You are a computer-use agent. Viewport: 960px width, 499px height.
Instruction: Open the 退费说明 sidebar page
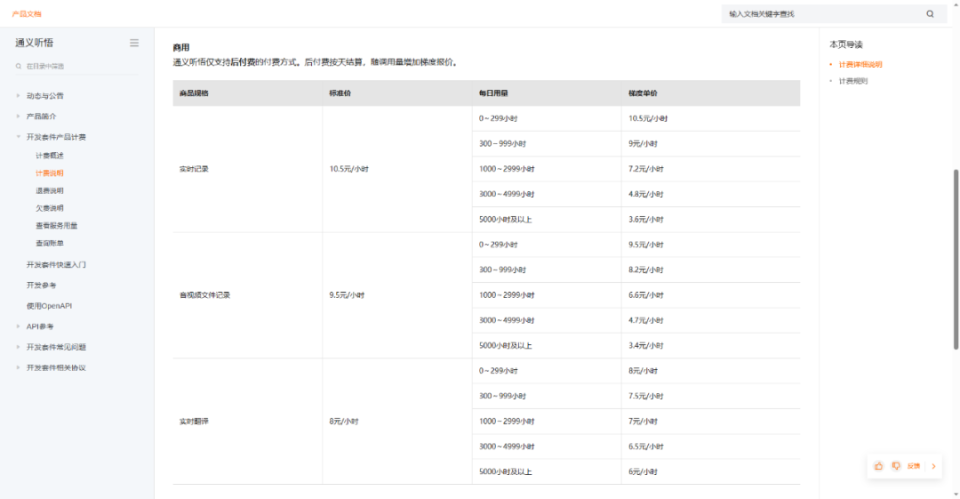point(50,190)
